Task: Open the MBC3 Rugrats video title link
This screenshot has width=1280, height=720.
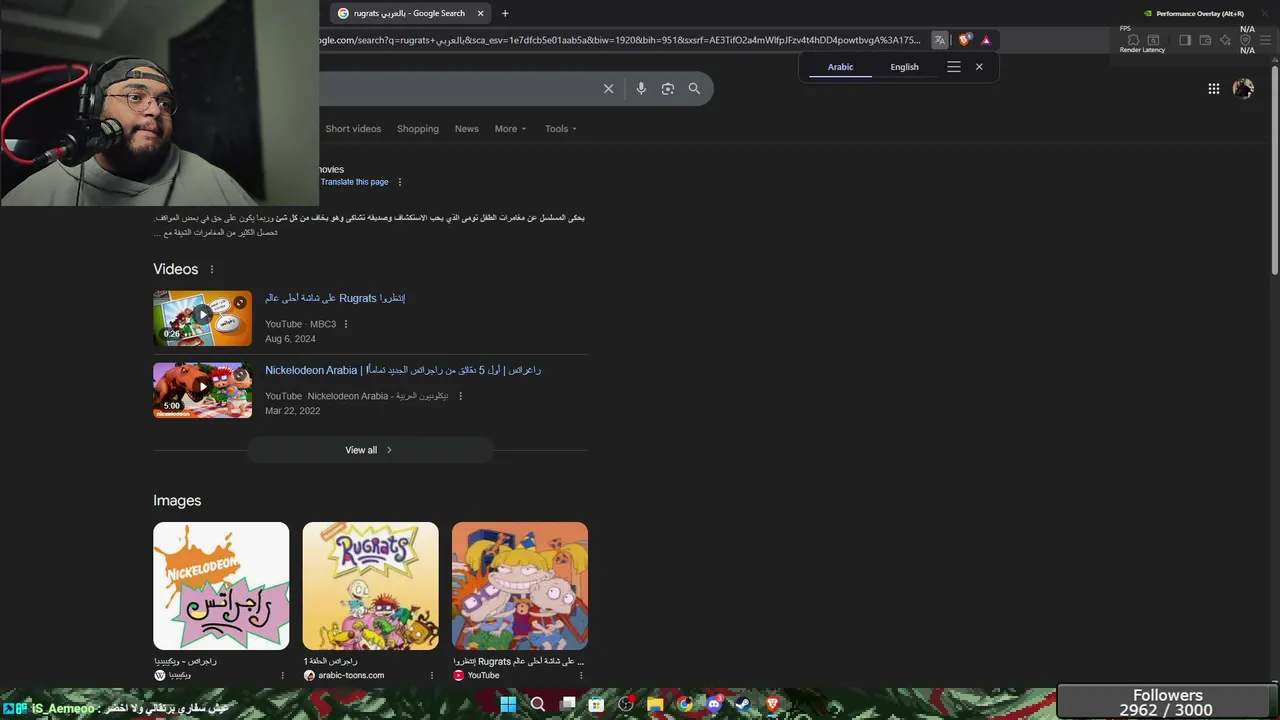Action: coord(335,298)
